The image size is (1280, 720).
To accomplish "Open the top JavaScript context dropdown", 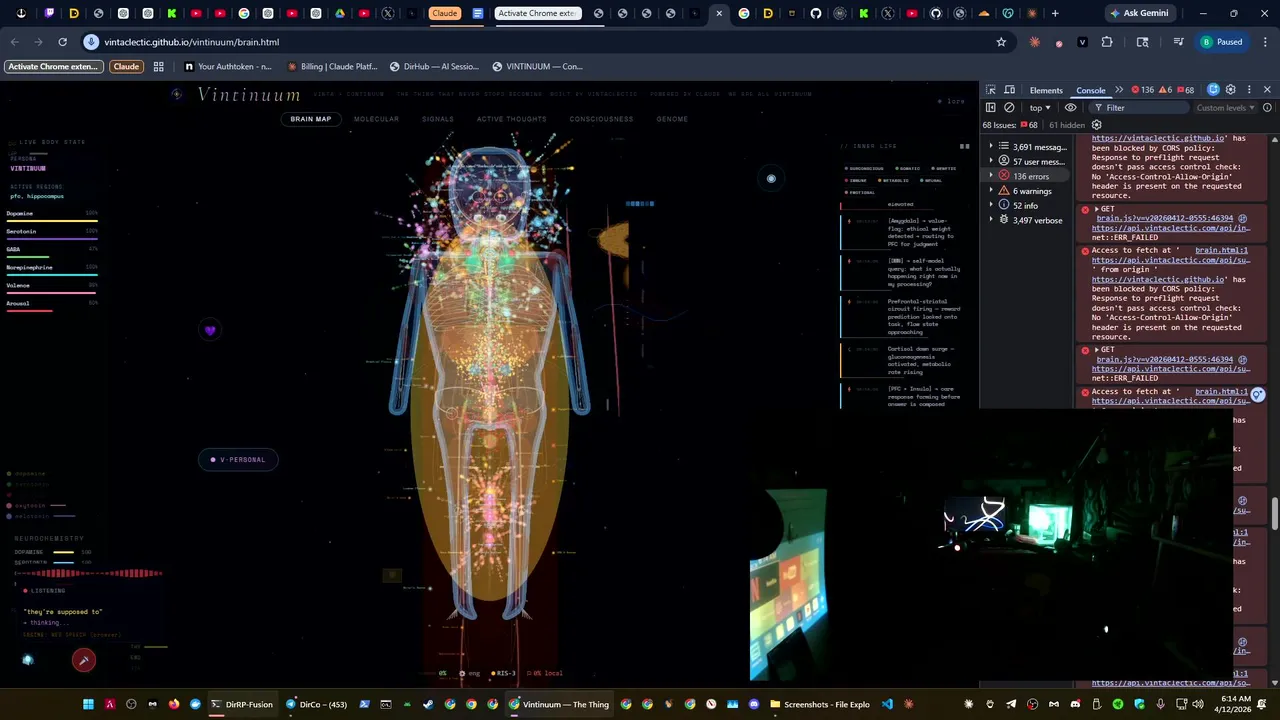I will pyautogui.click(x=1041, y=108).
